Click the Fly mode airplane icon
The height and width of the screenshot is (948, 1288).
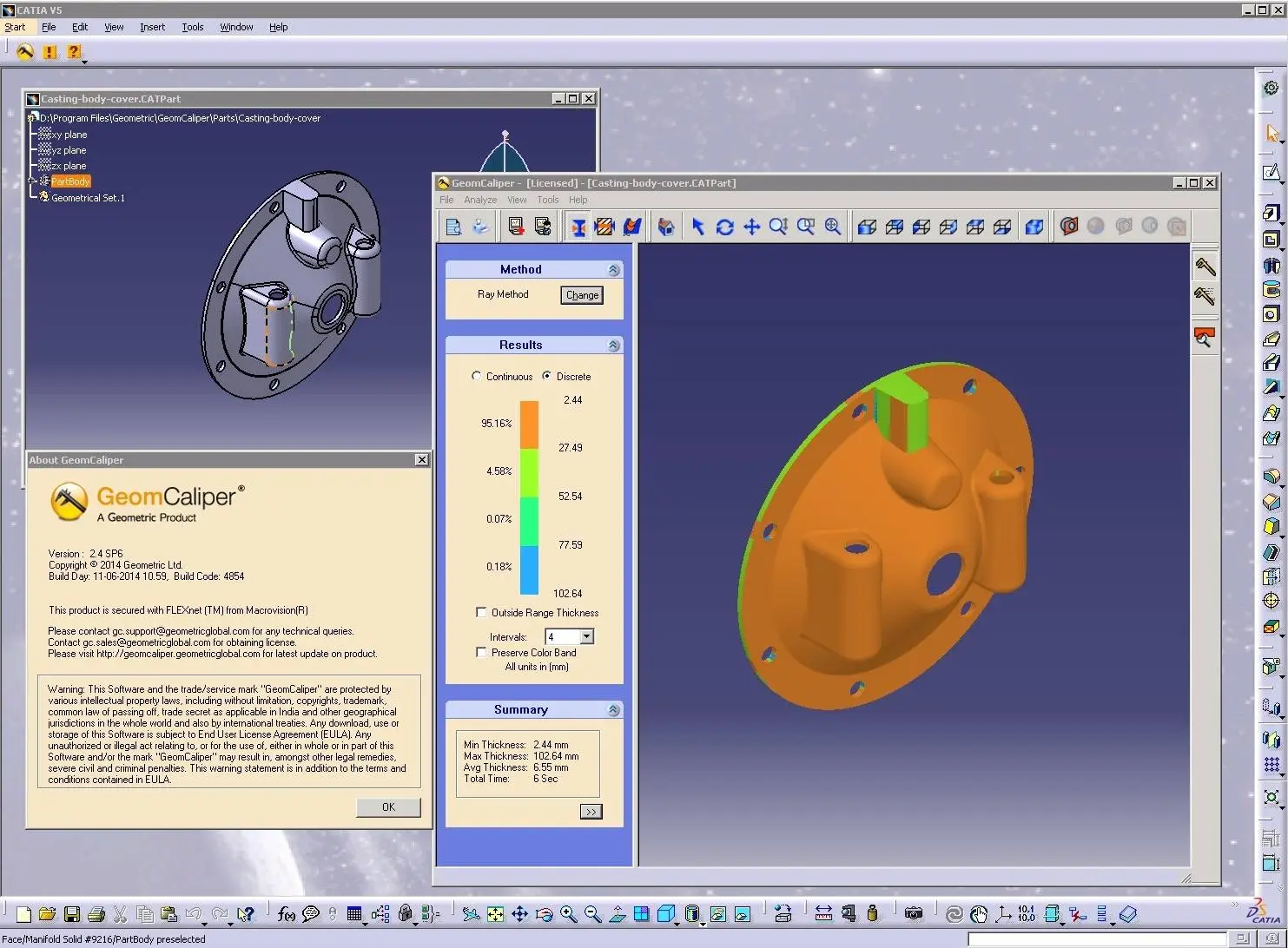point(471,914)
